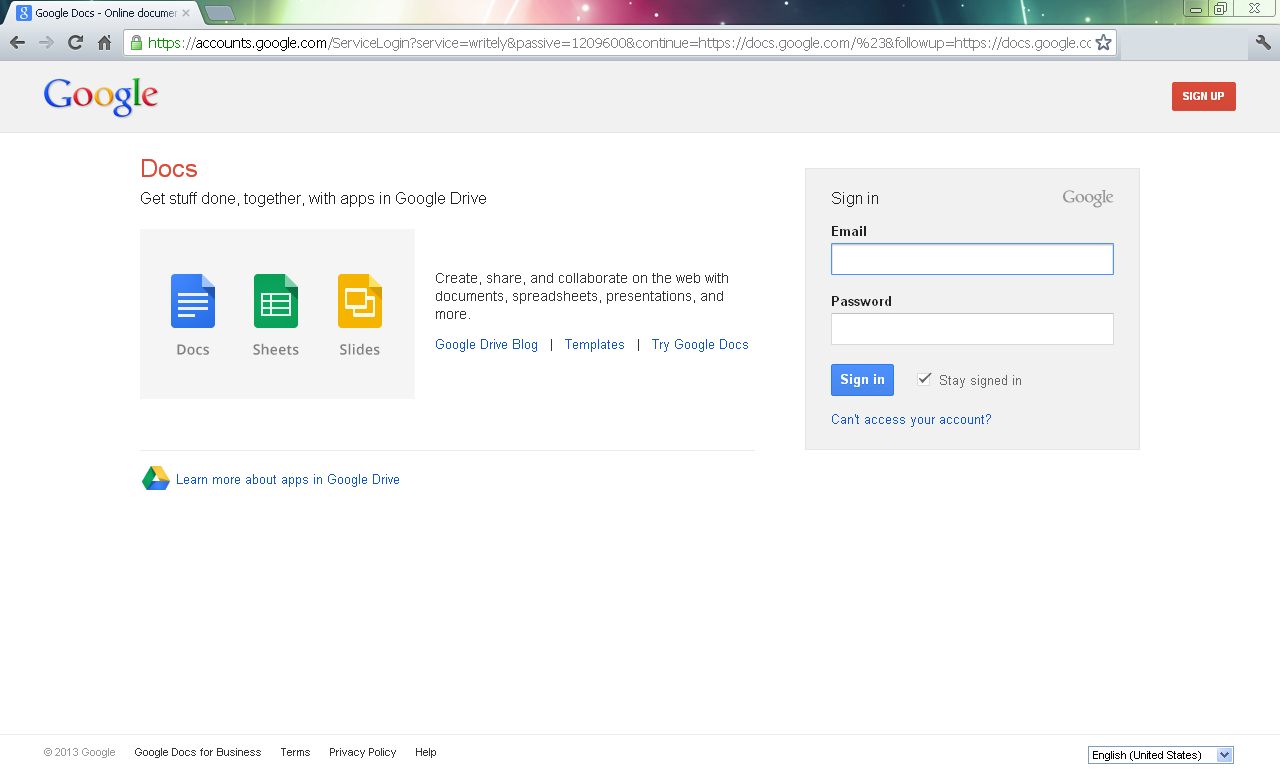This screenshot has height=770, width=1280.
Task: Click into the Password field
Action: (x=971, y=329)
